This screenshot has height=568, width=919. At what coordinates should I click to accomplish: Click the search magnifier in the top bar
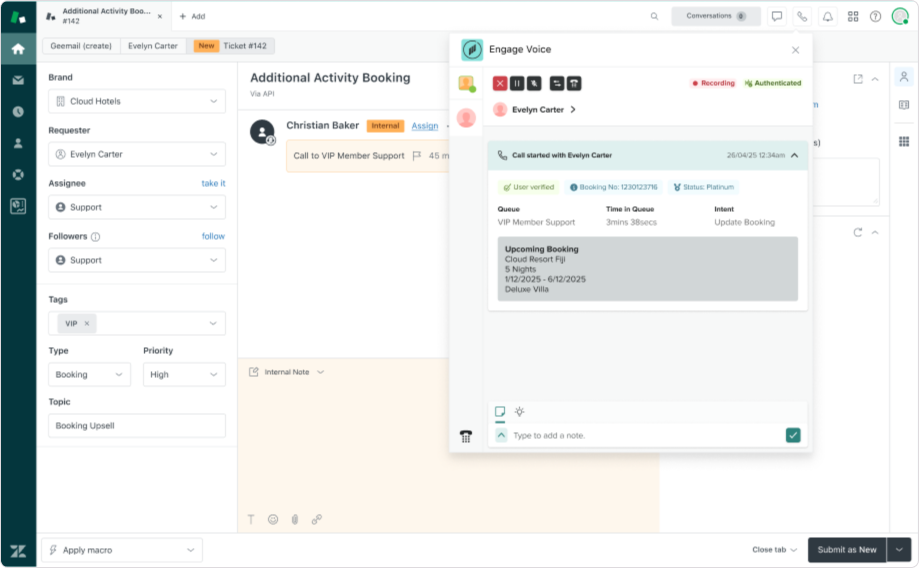654,16
